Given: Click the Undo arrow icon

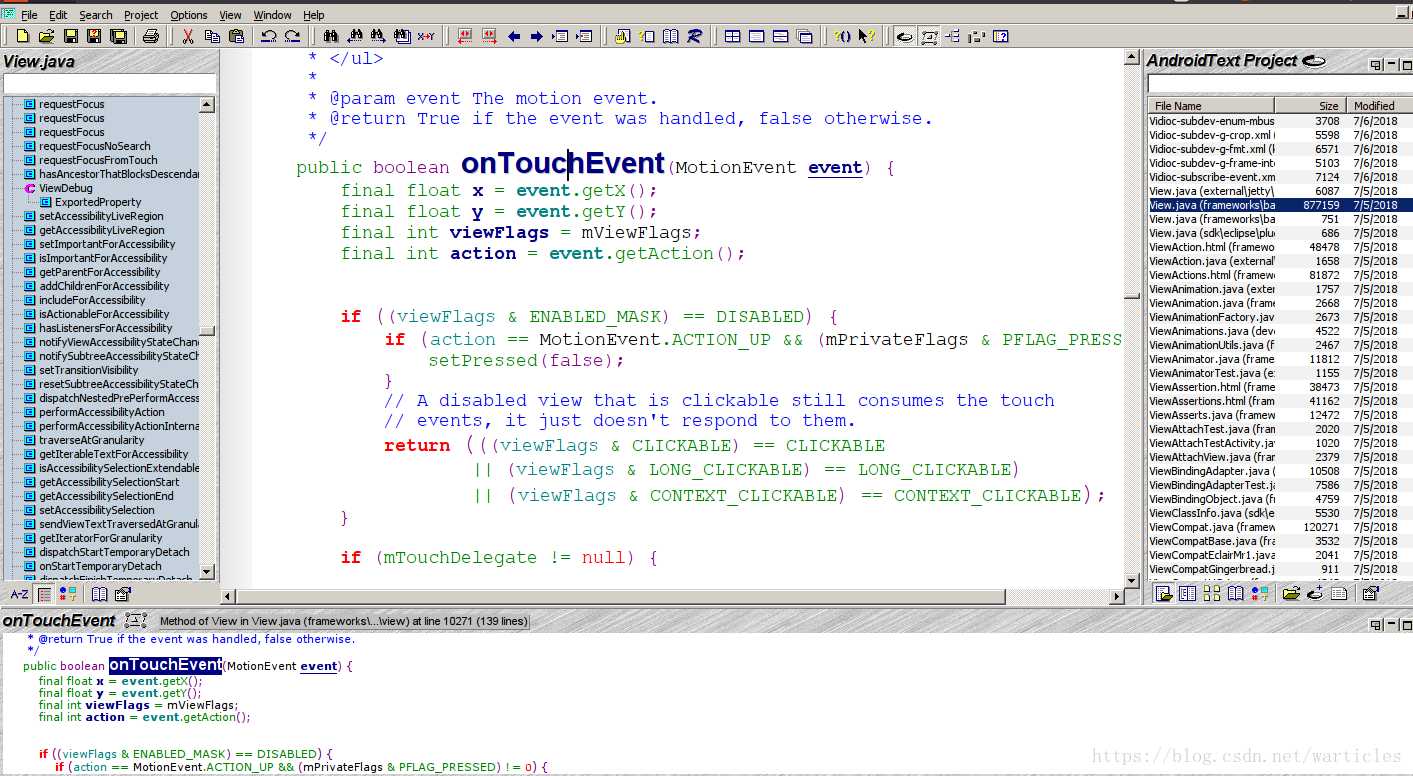Looking at the screenshot, I should (x=268, y=36).
